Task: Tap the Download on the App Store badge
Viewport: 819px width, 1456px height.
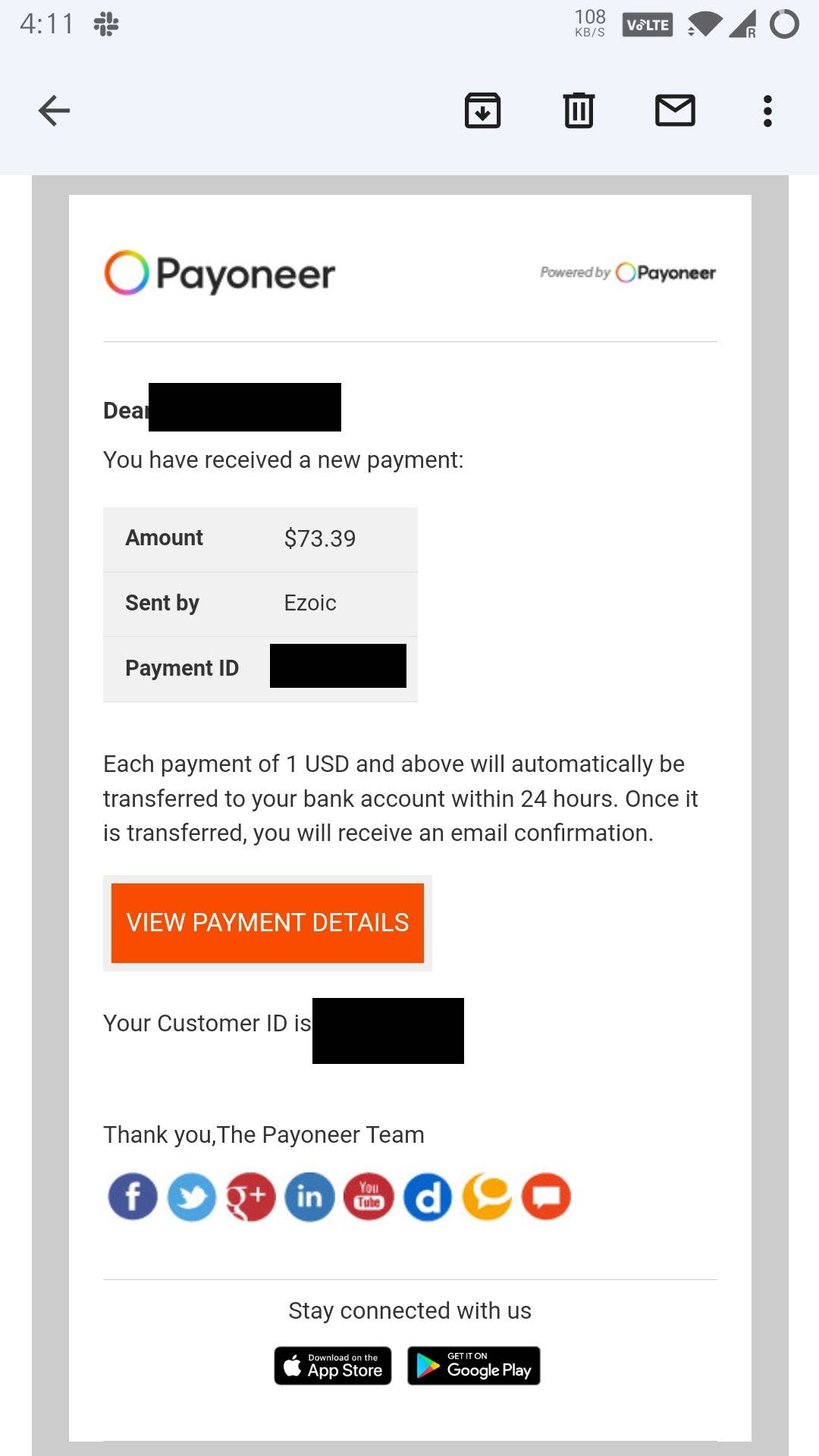Action: [x=333, y=1366]
